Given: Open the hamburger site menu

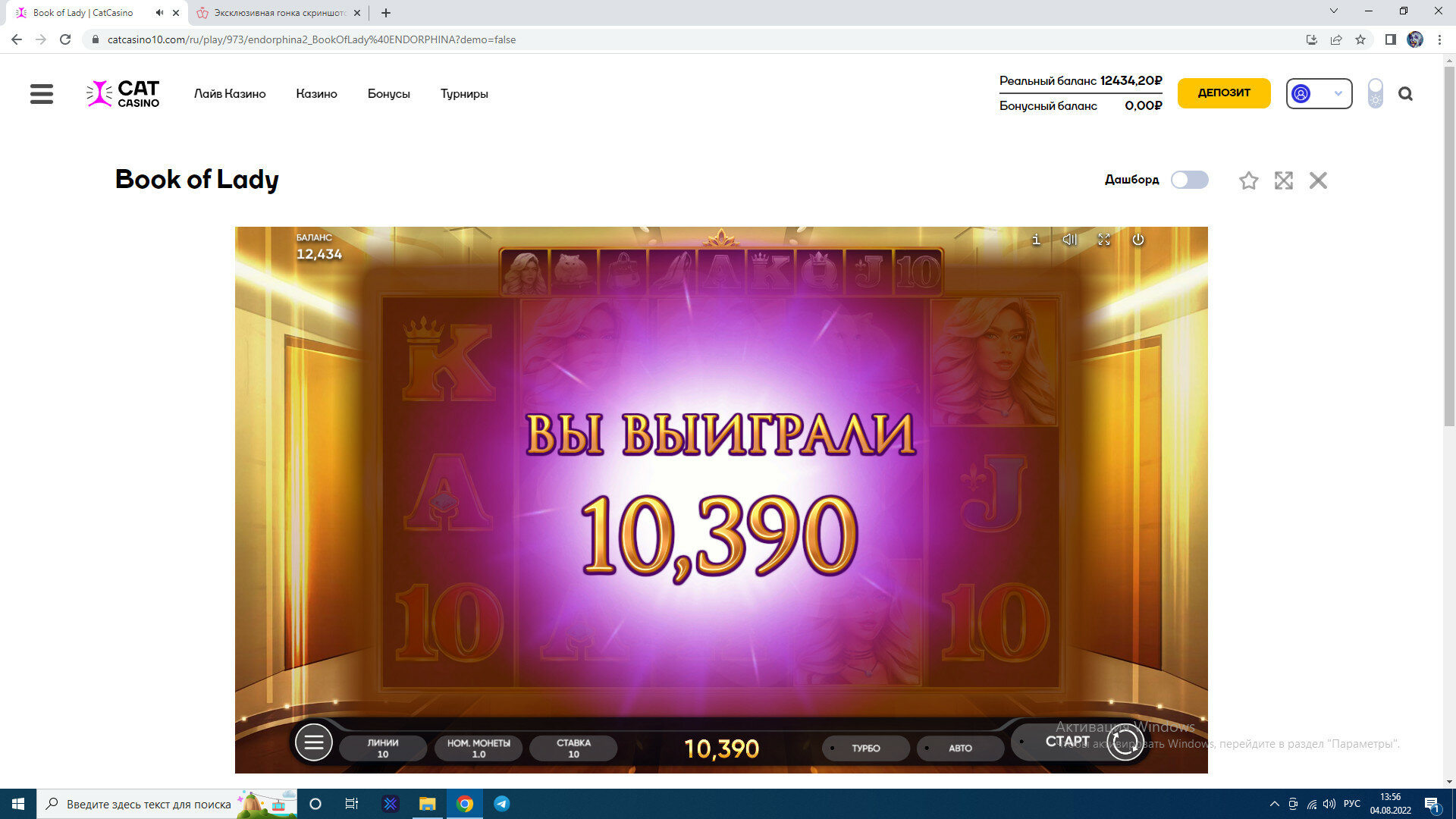Looking at the screenshot, I should [x=42, y=94].
